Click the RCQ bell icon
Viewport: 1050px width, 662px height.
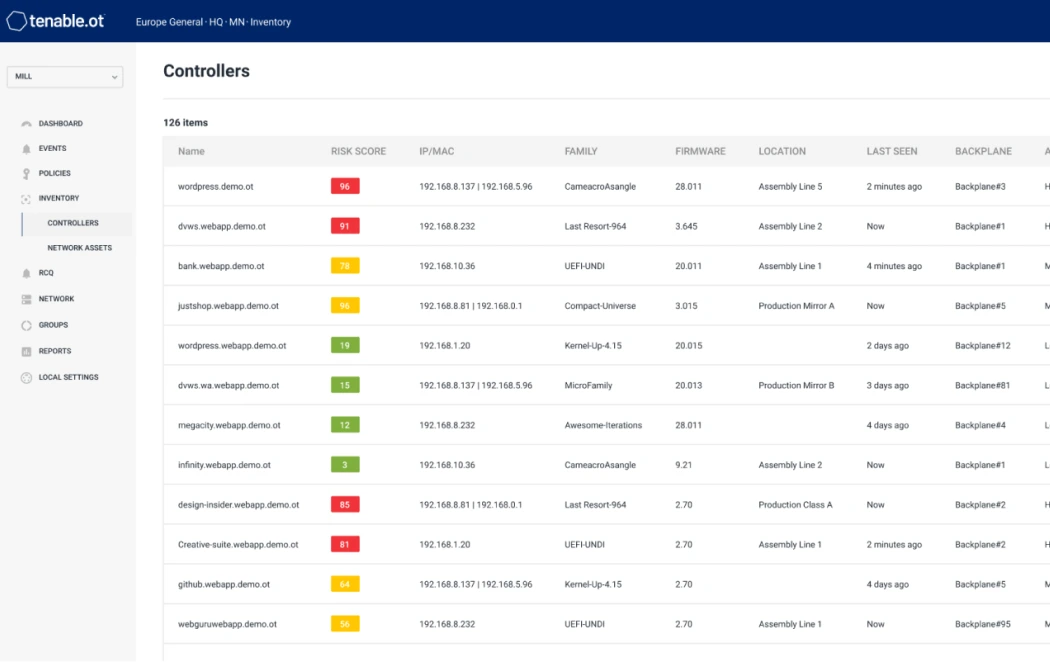click(x=26, y=273)
